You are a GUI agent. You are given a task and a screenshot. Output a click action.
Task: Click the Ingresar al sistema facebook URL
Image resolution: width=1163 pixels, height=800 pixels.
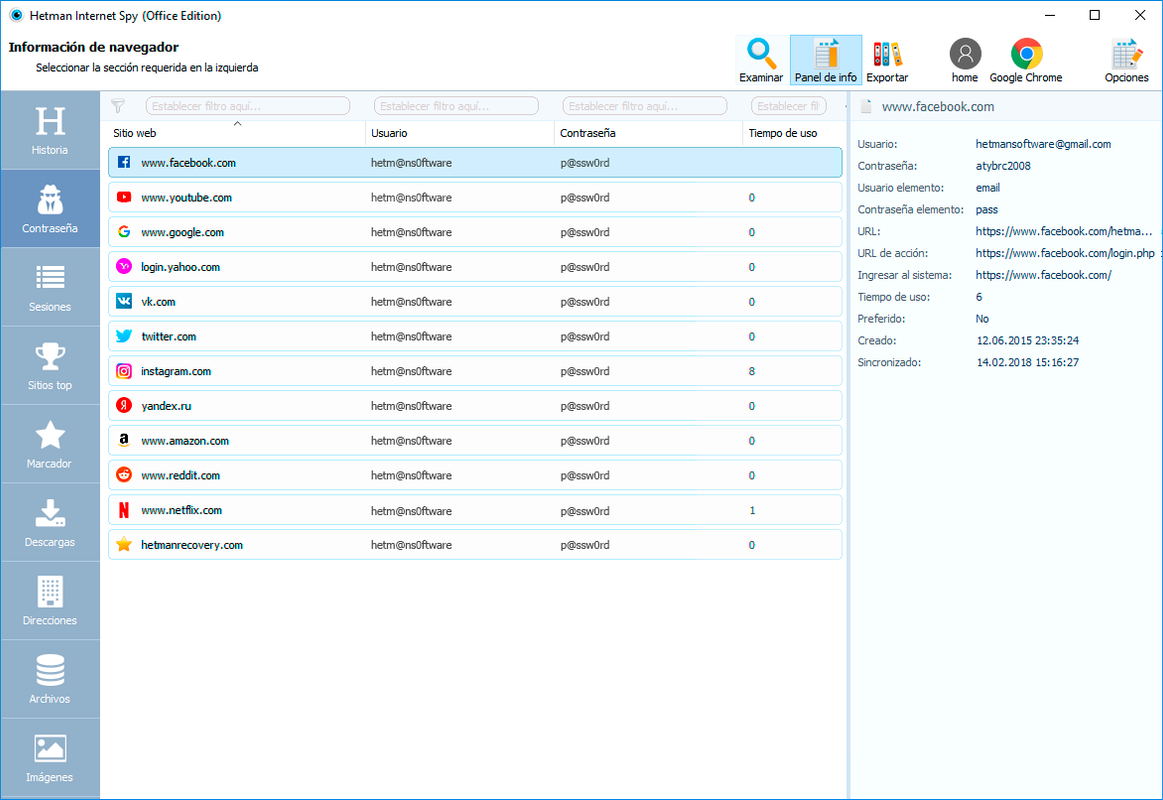(1044, 275)
